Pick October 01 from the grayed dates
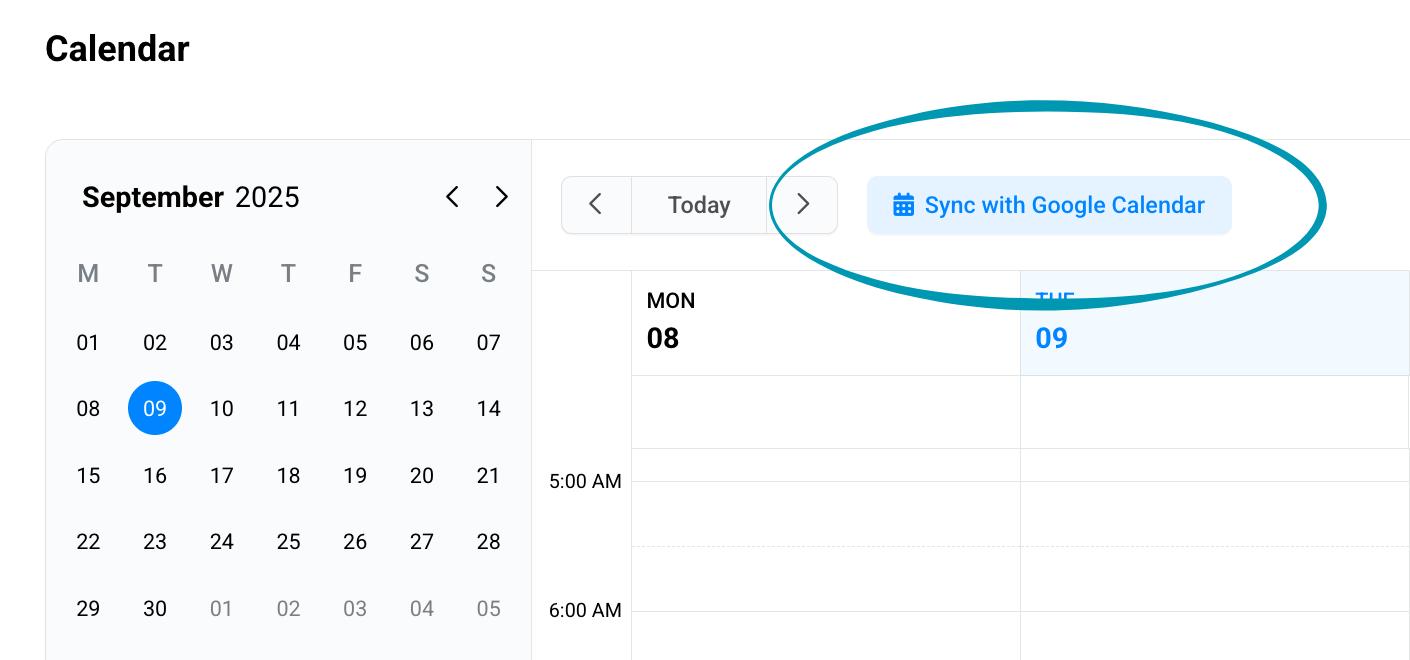Image resolution: width=1410 pixels, height=660 pixels. (x=221, y=608)
